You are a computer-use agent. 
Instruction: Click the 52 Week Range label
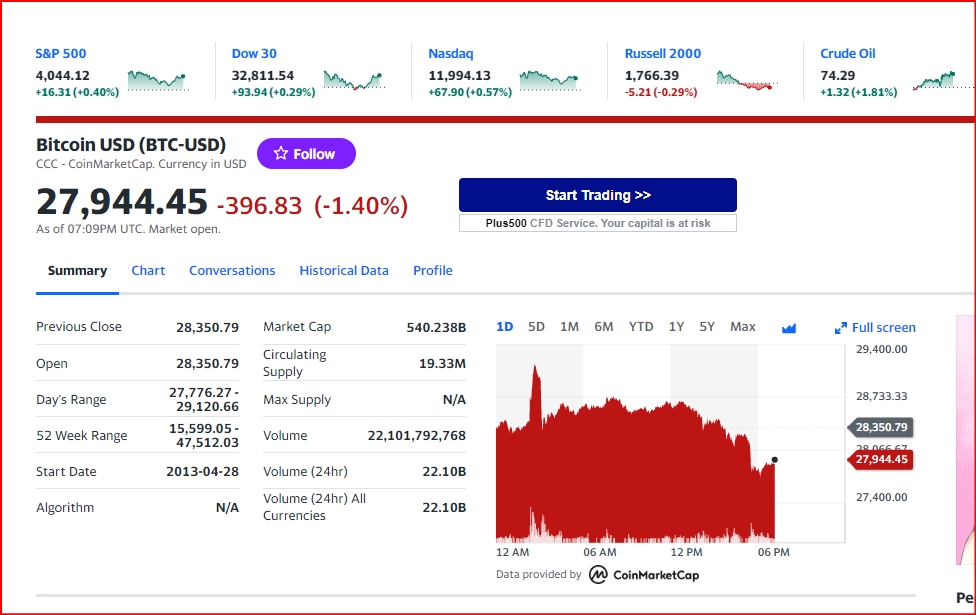(x=82, y=436)
